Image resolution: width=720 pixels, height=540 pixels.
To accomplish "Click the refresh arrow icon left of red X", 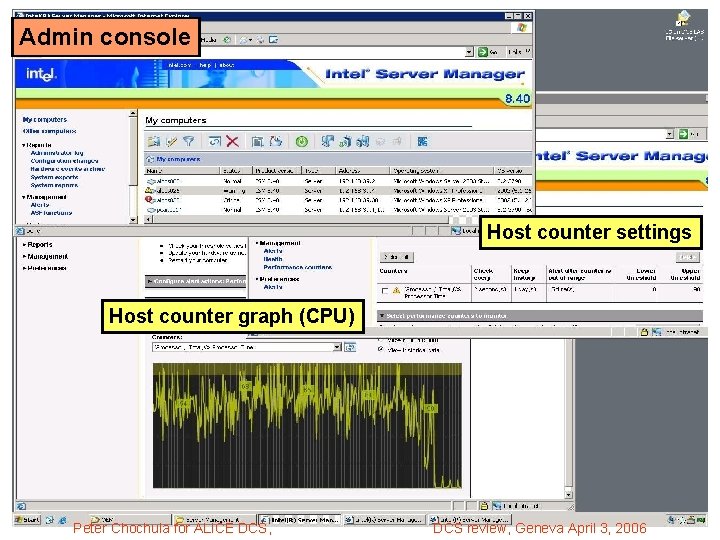I will tap(215, 141).
